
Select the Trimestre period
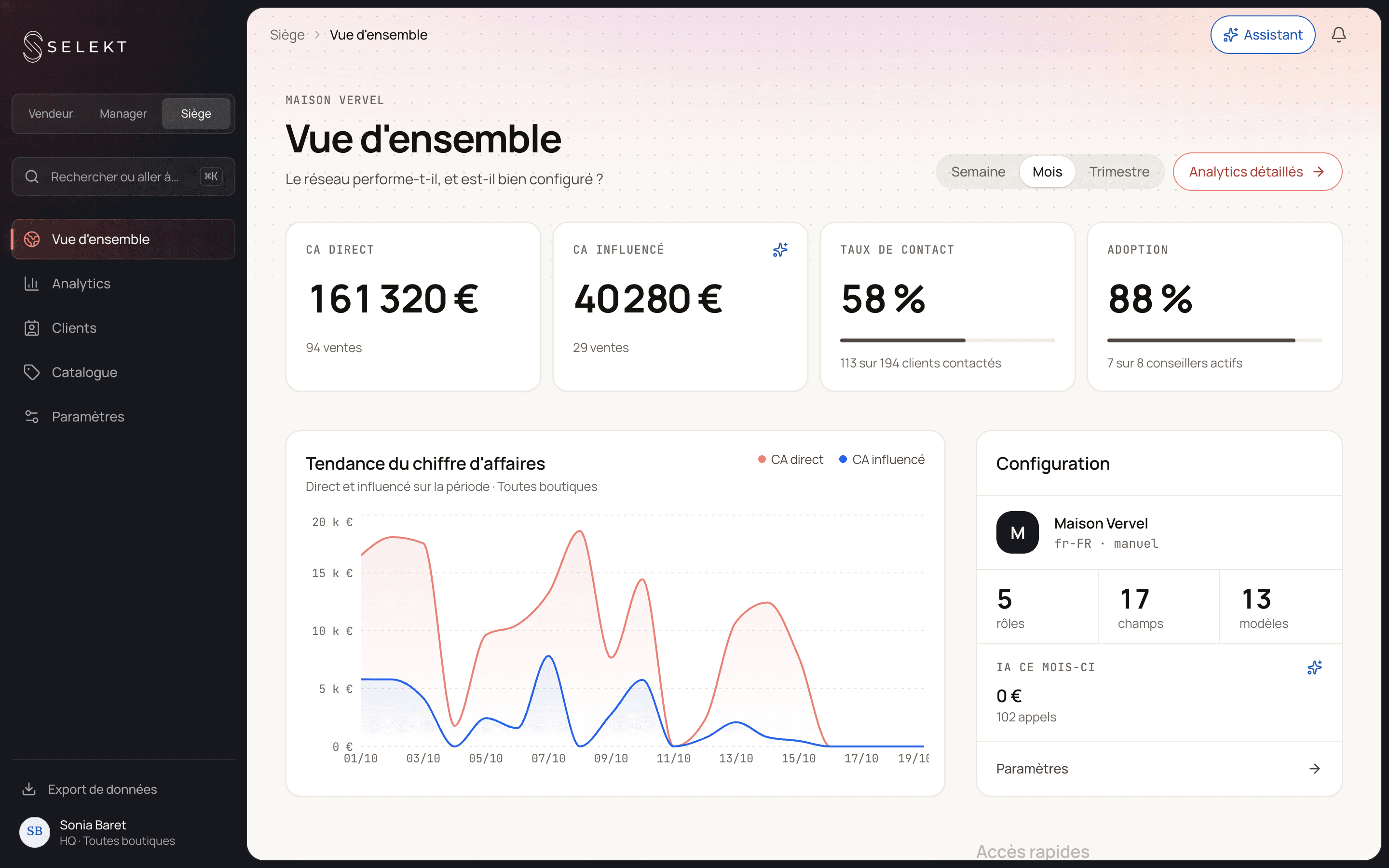[1118, 172]
